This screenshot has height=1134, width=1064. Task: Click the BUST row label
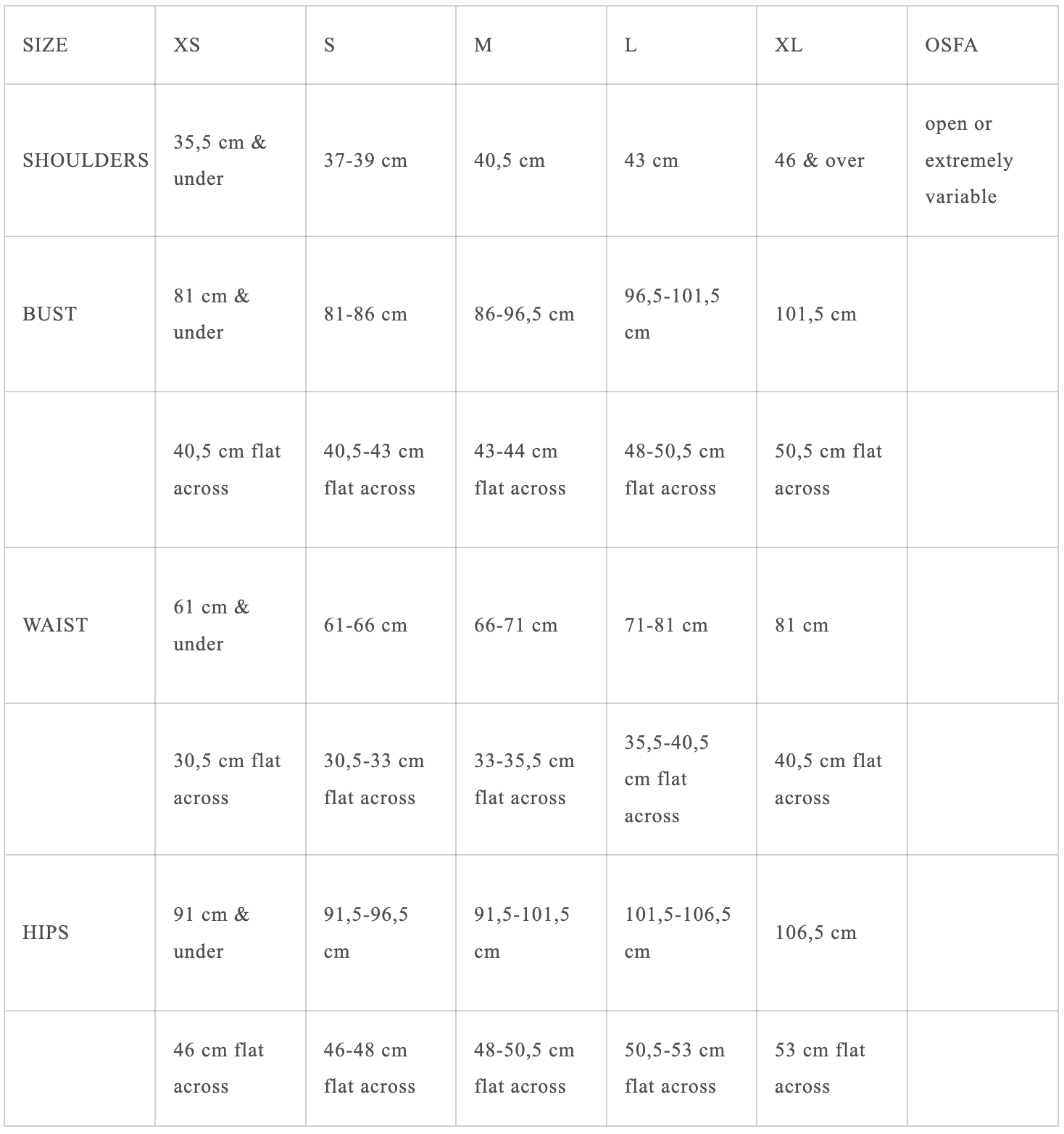49,314
